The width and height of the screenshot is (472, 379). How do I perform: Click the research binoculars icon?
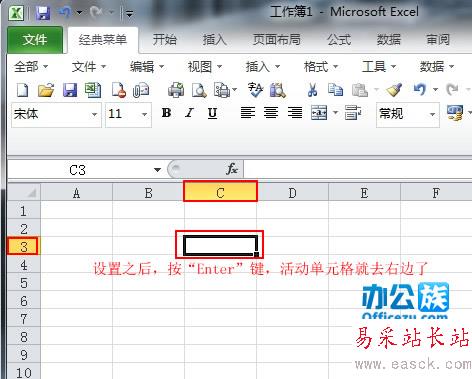(278, 90)
